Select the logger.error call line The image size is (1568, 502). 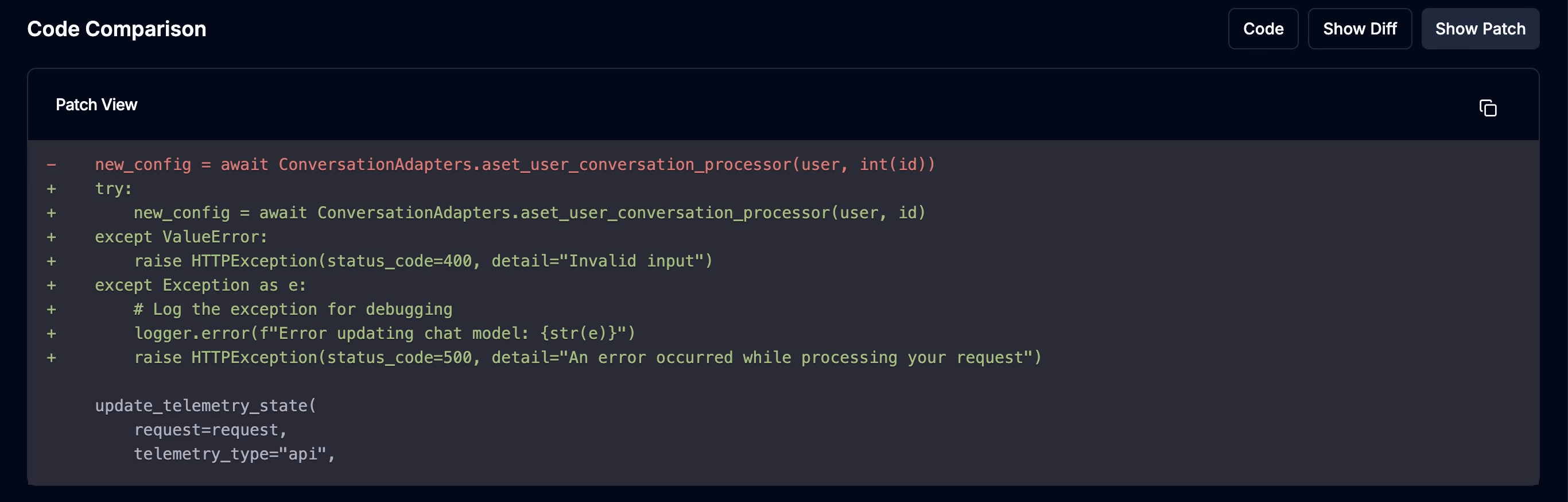click(x=383, y=333)
